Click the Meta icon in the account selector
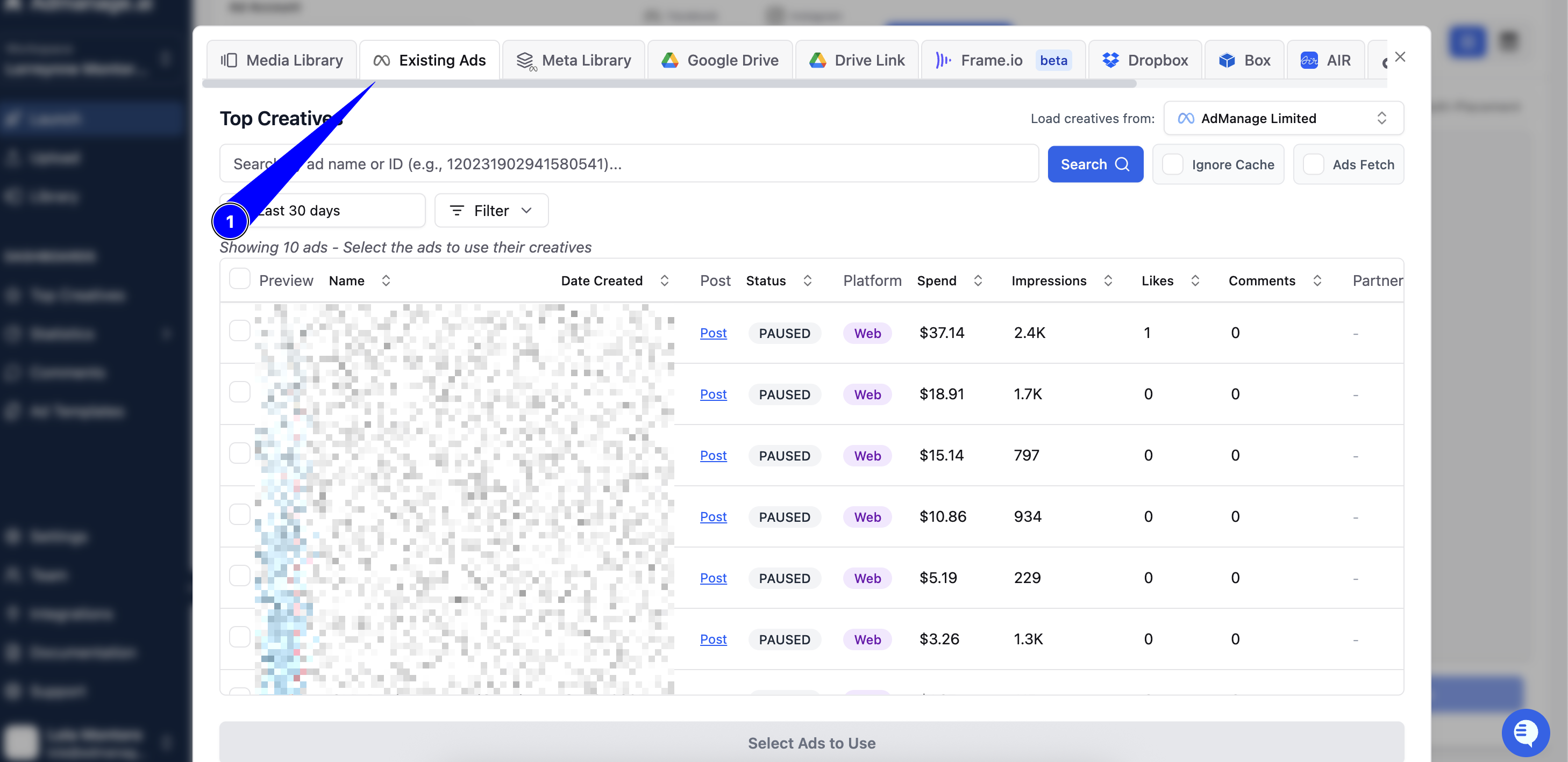 click(1185, 119)
